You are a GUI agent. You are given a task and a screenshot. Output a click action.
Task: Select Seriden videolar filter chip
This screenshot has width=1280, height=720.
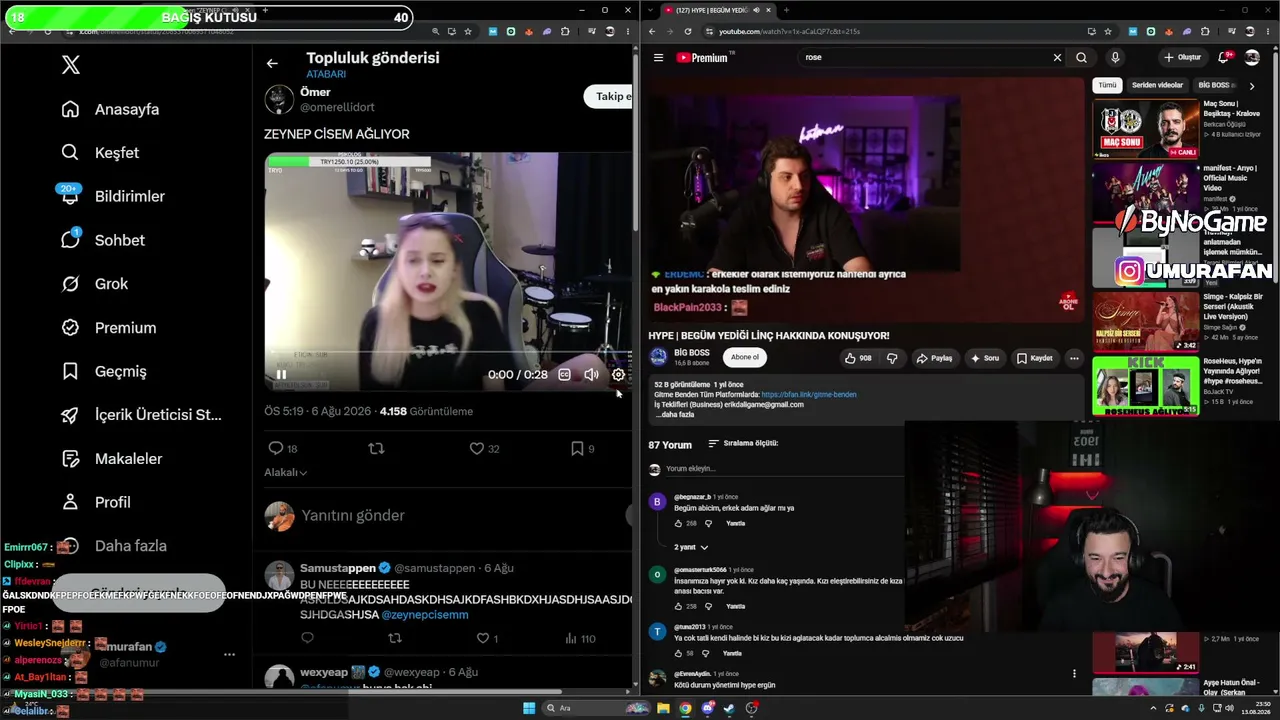[1157, 86]
